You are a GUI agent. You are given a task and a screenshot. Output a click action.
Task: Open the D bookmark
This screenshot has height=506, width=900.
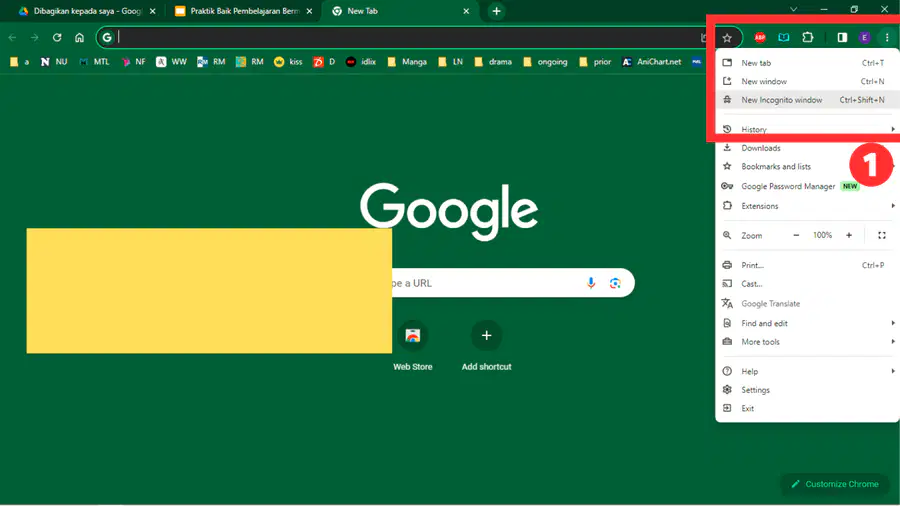click(324, 62)
